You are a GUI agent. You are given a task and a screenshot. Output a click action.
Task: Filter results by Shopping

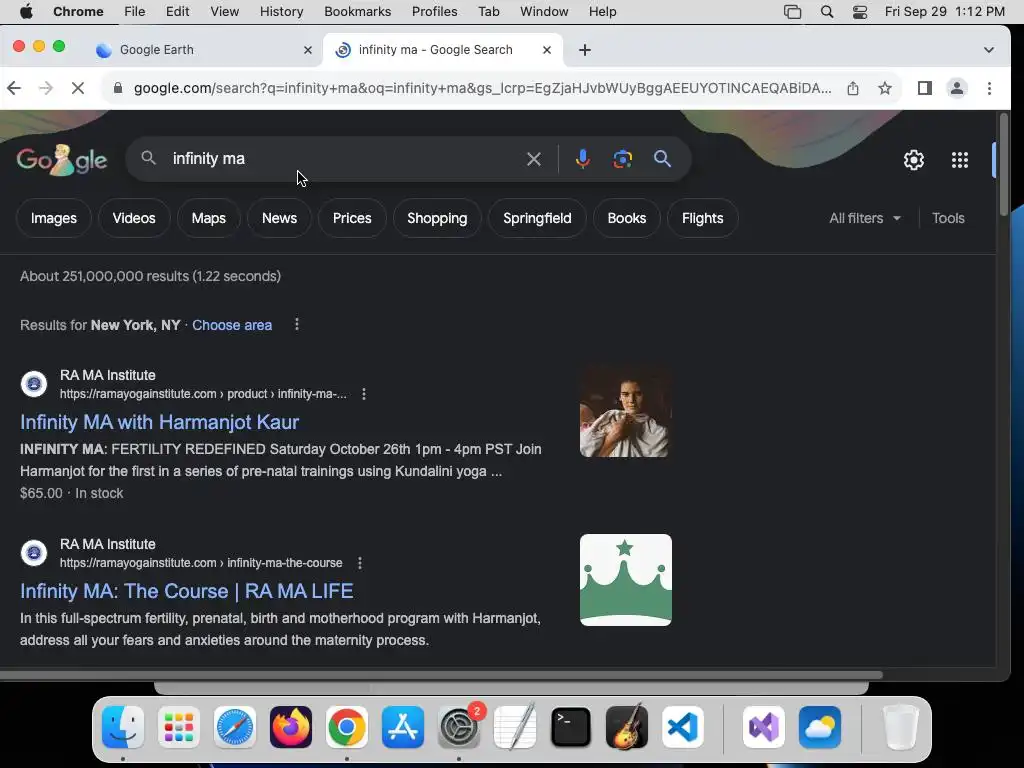tap(437, 218)
